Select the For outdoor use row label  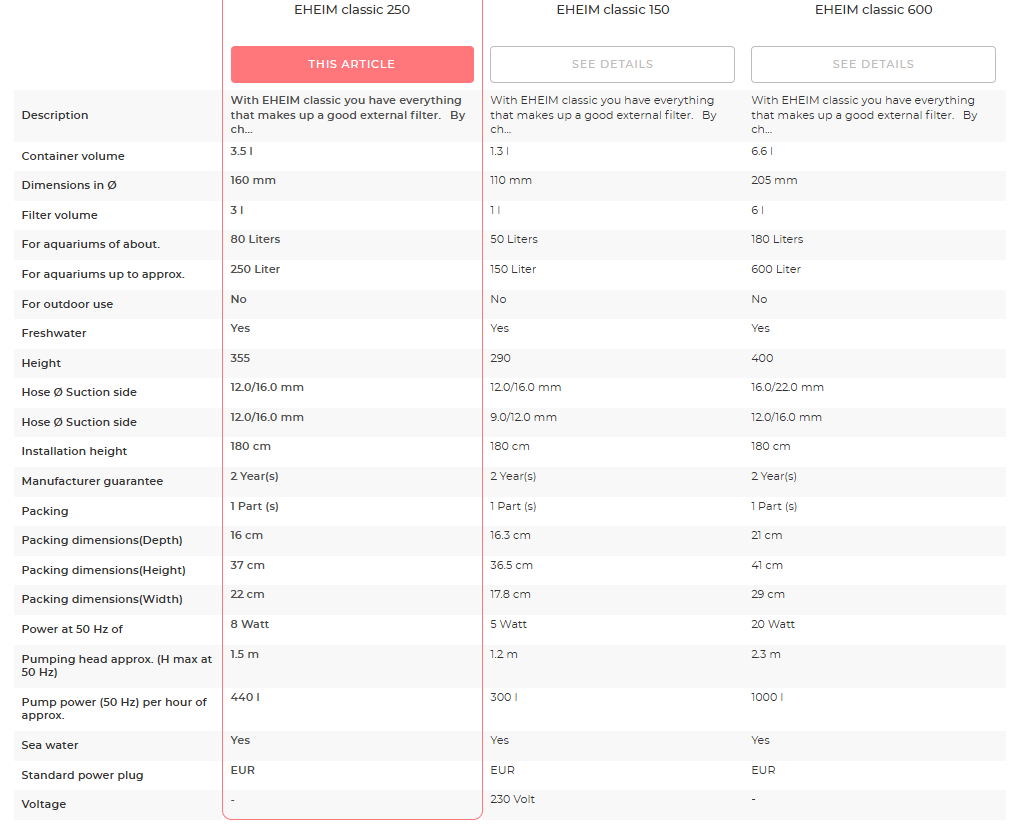pos(67,304)
